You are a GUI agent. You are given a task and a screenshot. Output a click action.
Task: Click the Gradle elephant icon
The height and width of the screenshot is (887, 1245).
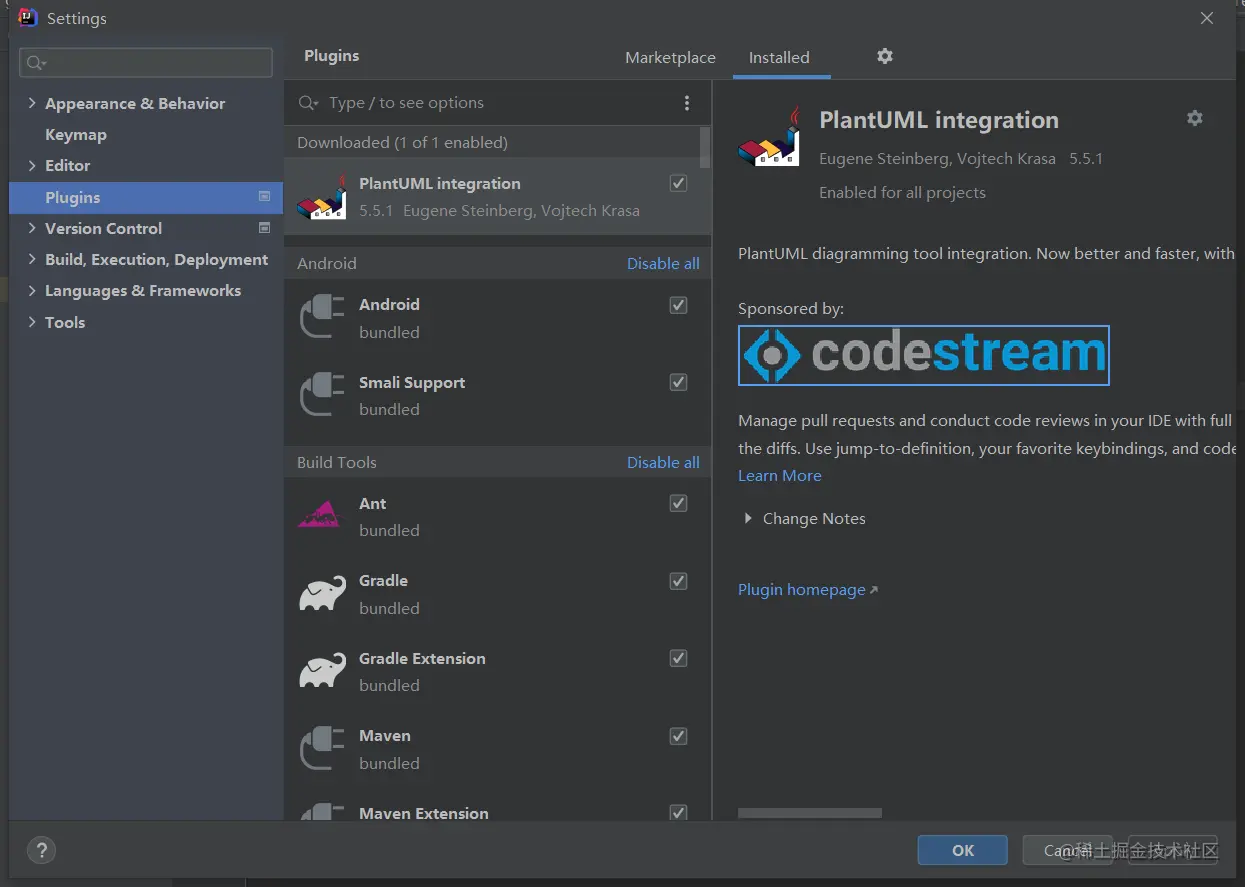(322, 594)
